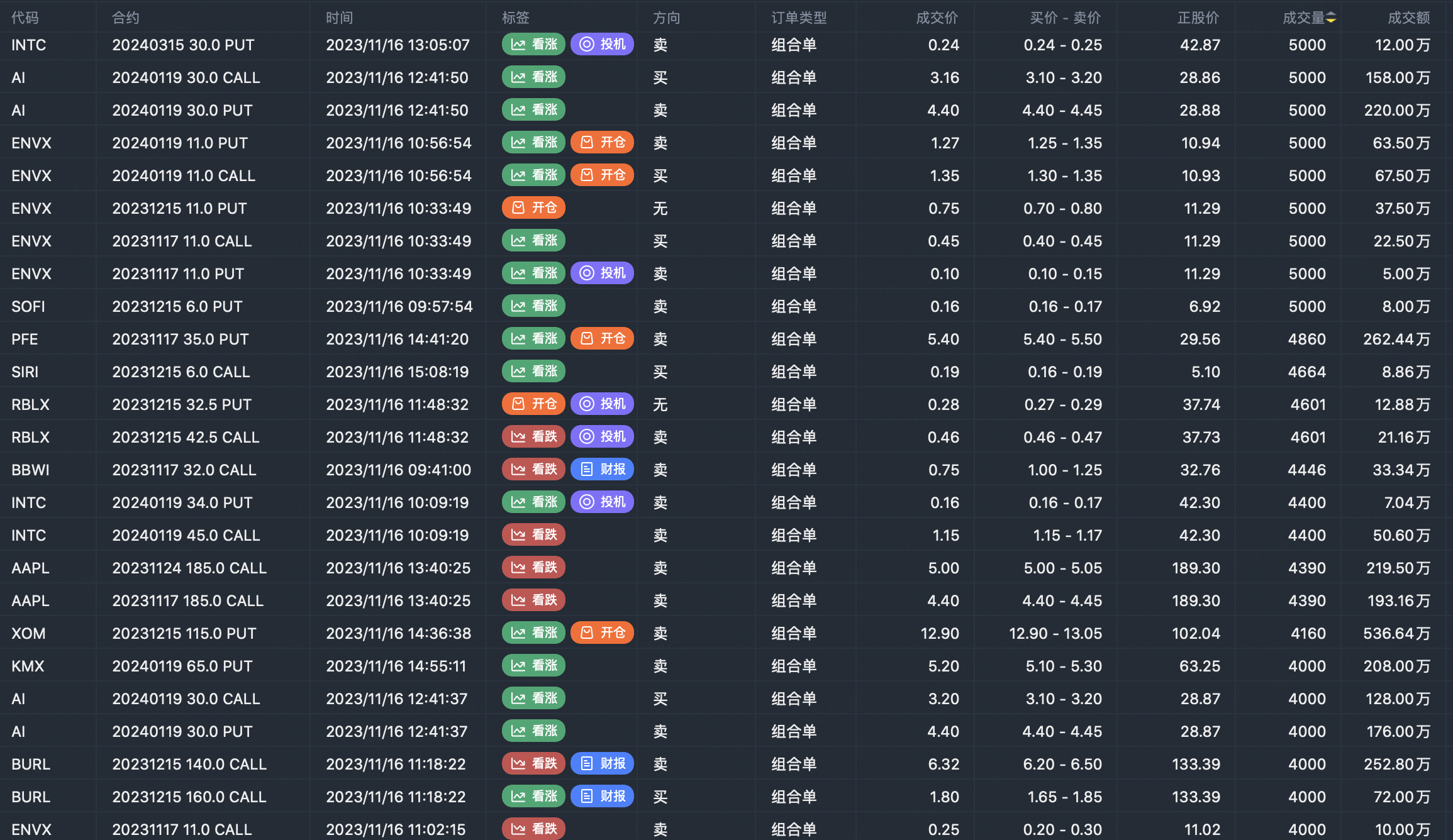The width and height of the screenshot is (1453, 840).
Task: Click volume value 4860
Action: (1307, 339)
